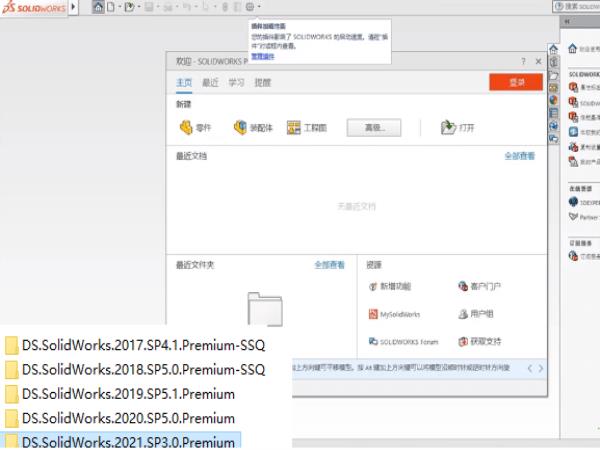Open the Custom Properties task pane tab
The image size is (600, 450).
coord(554,113)
